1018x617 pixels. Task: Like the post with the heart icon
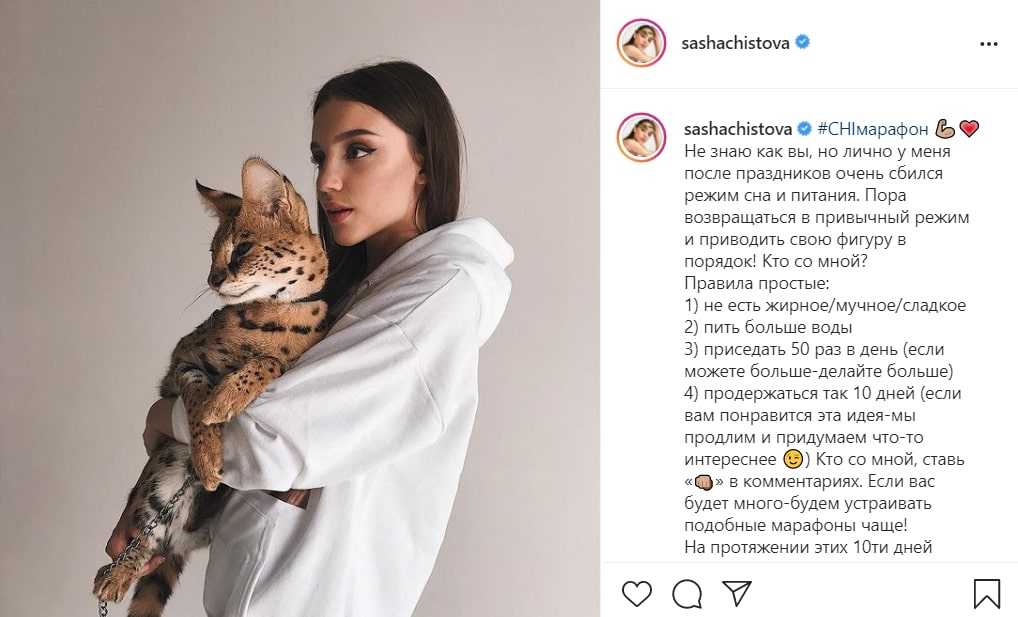(x=636, y=593)
